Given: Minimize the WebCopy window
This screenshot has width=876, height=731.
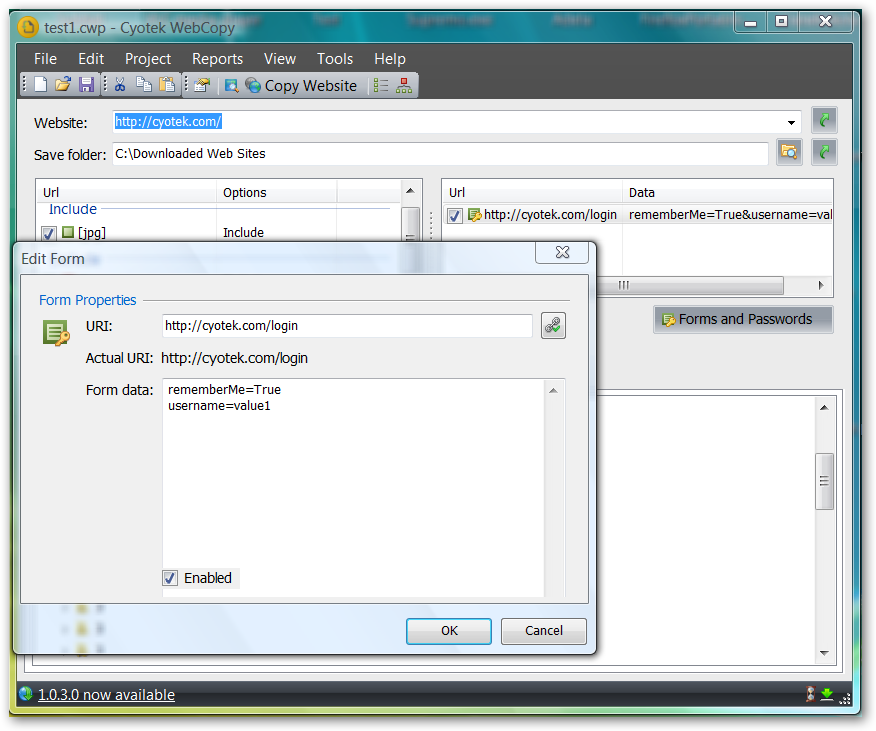Looking at the screenshot, I should [x=750, y=21].
